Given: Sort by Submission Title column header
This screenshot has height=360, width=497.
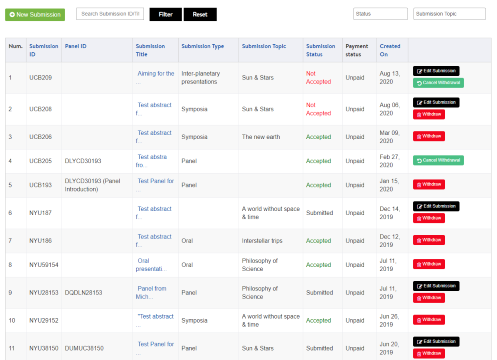Looking at the screenshot, I should point(150,50).
